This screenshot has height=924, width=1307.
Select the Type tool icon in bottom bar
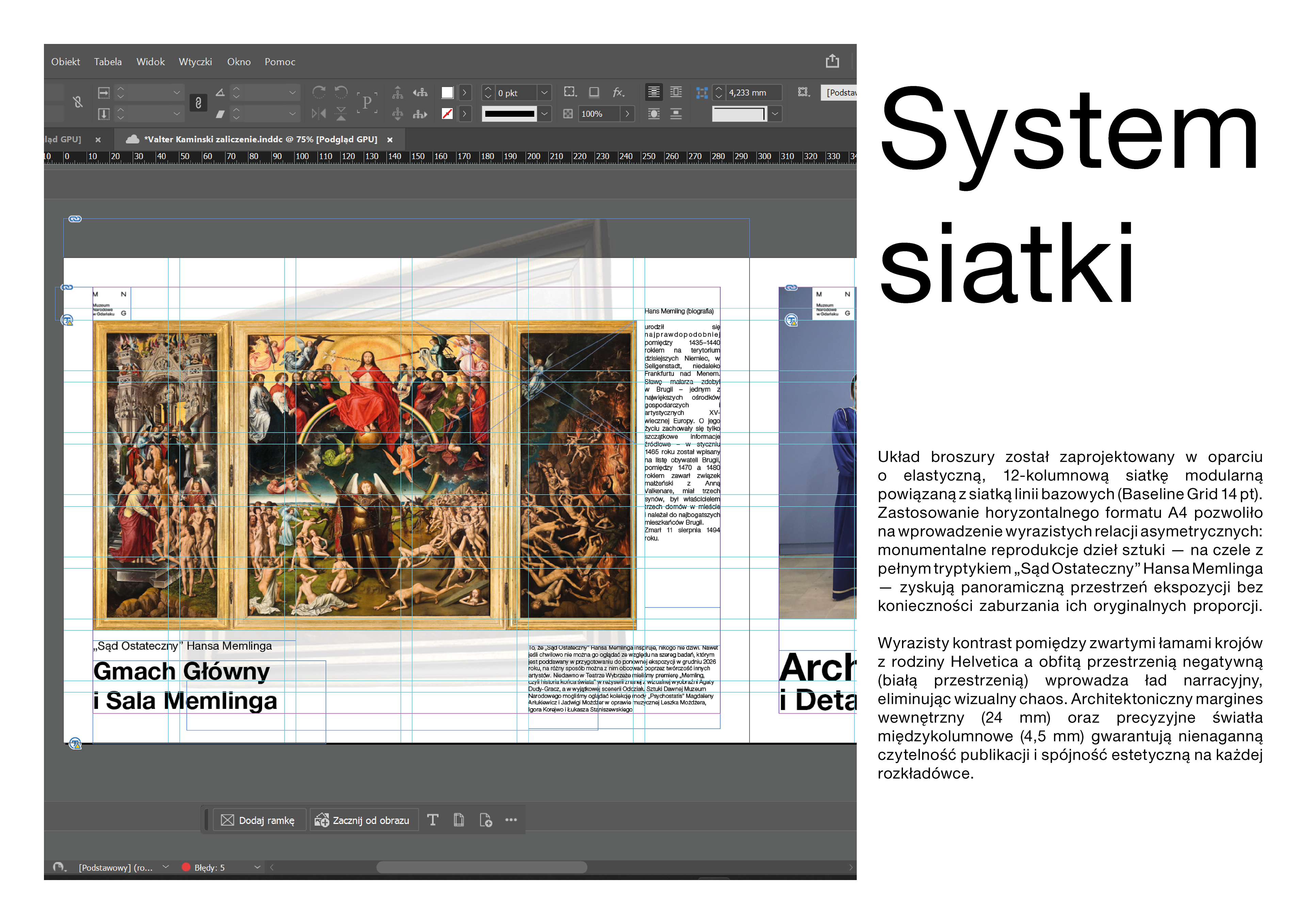tap(433, 820)
